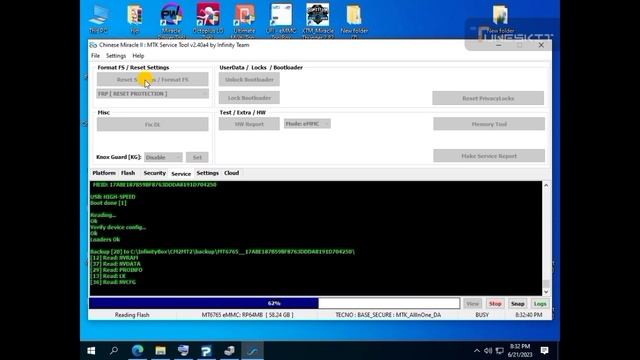Launch UFI eMMC ToolBox desktop shortcut
Viewport: 640px width, 360px height.
click(281, 20)
